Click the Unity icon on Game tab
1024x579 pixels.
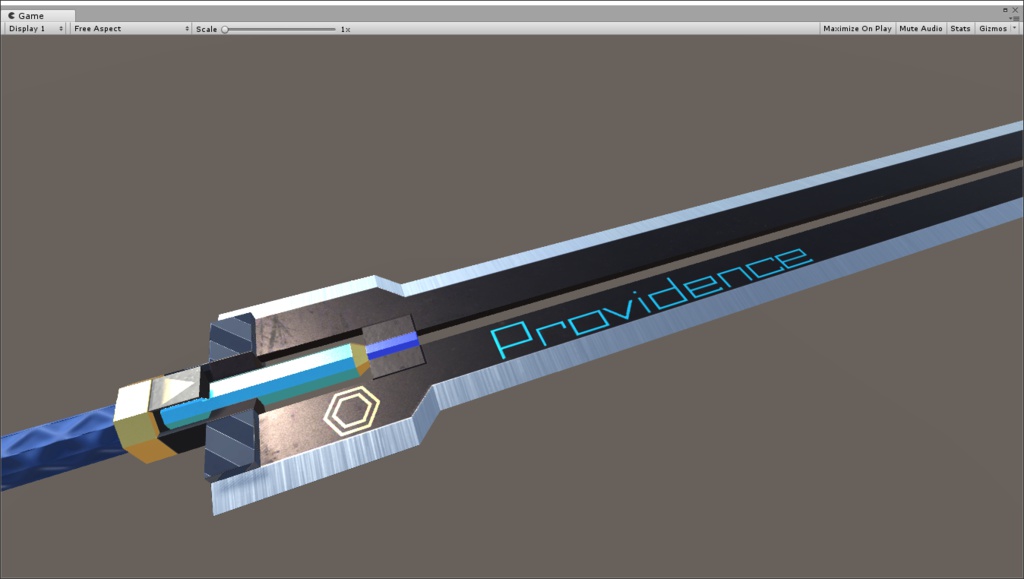click(x=12, y=16)
